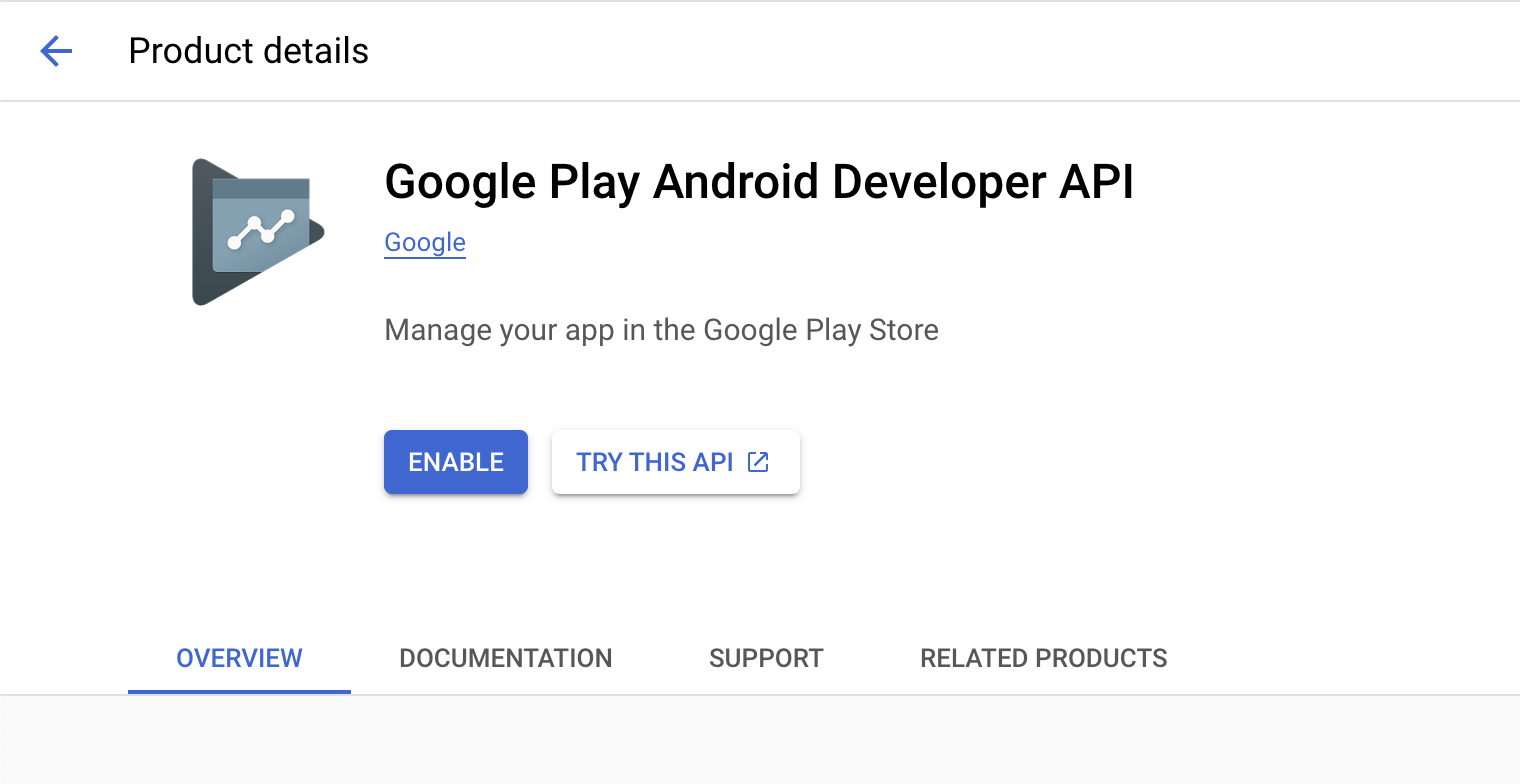
Task: Click the Google Play Android Developer API title
Action: (759, 181)
